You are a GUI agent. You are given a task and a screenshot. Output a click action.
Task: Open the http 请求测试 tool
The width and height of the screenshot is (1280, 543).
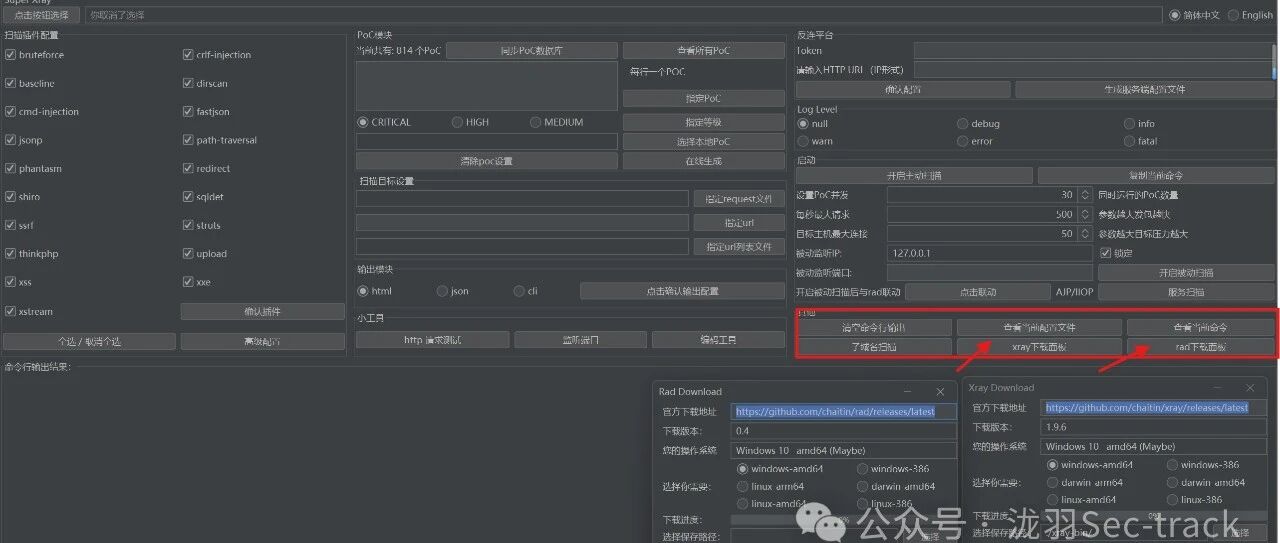(432, 340)
